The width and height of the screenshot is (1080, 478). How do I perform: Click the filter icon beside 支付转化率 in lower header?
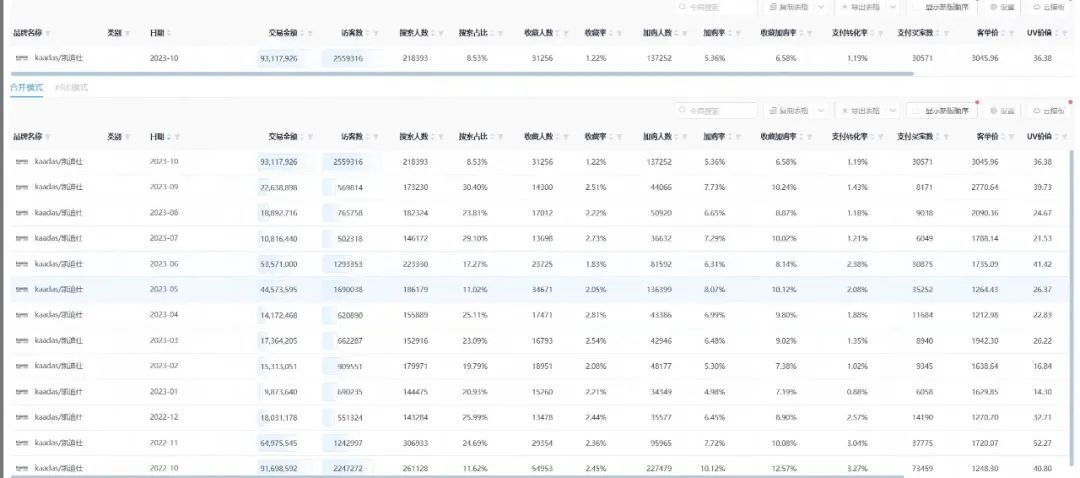click(x=879, y=137)
